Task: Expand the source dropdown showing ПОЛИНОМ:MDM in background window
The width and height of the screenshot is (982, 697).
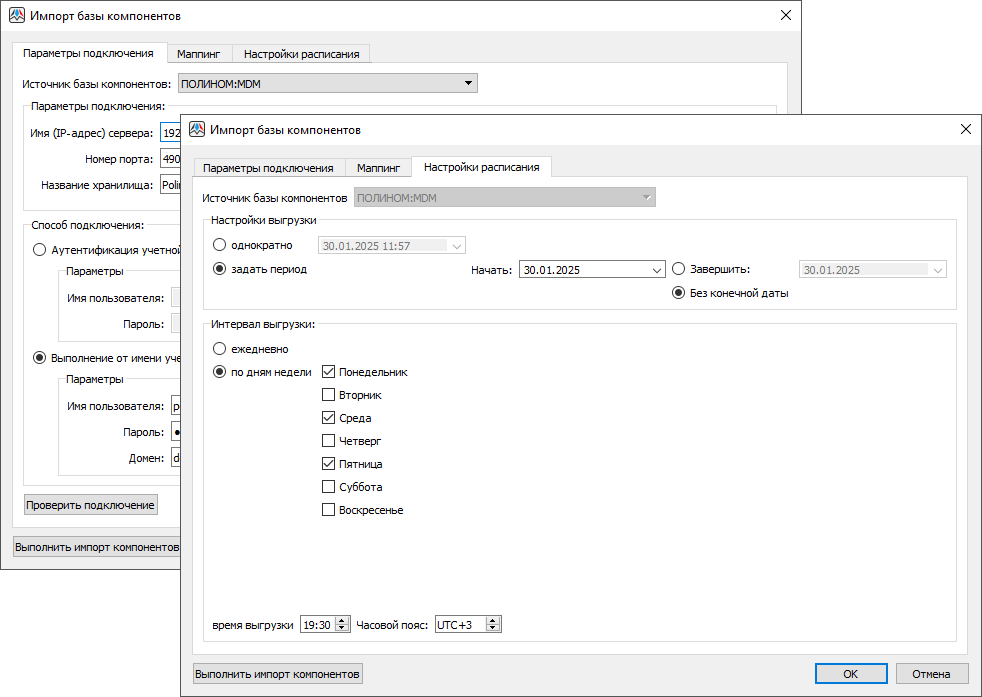Action: coord(468,84)
